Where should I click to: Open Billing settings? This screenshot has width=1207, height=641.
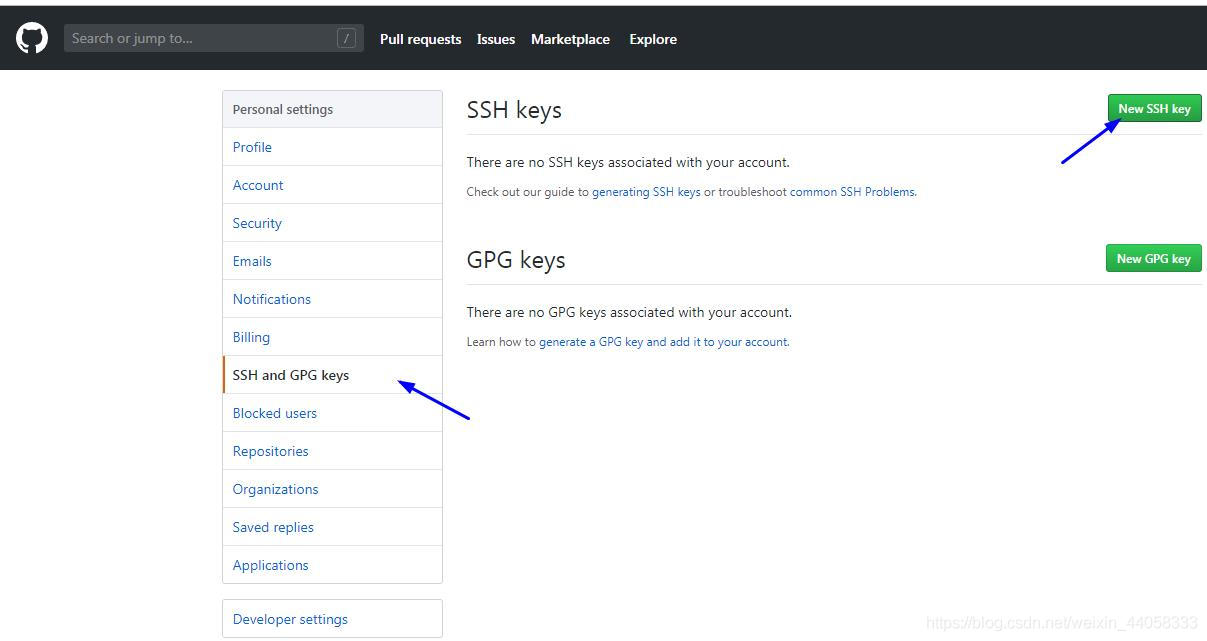click(x=251, y=337)
